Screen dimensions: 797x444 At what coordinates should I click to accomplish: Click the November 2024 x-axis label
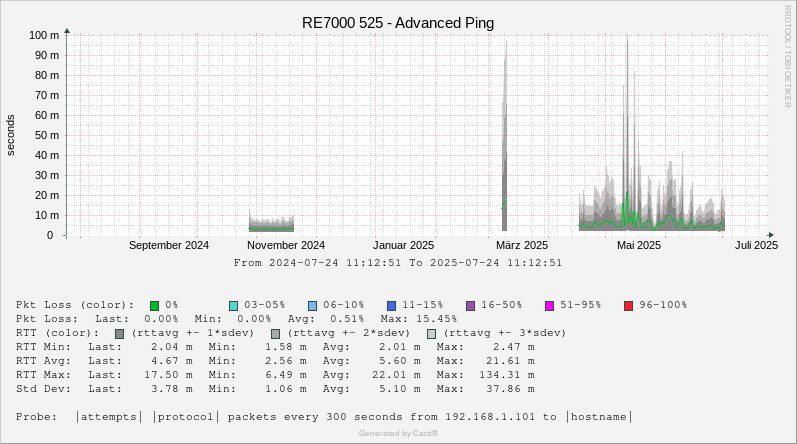click(286, 245)
